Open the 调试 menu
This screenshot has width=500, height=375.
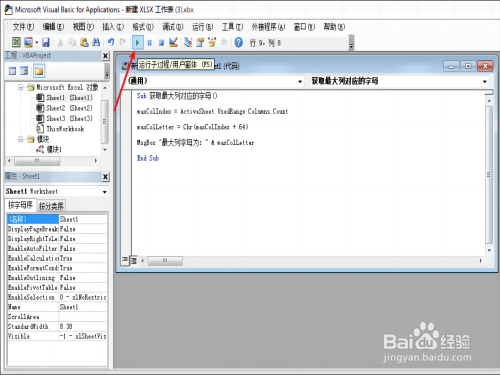173,27
